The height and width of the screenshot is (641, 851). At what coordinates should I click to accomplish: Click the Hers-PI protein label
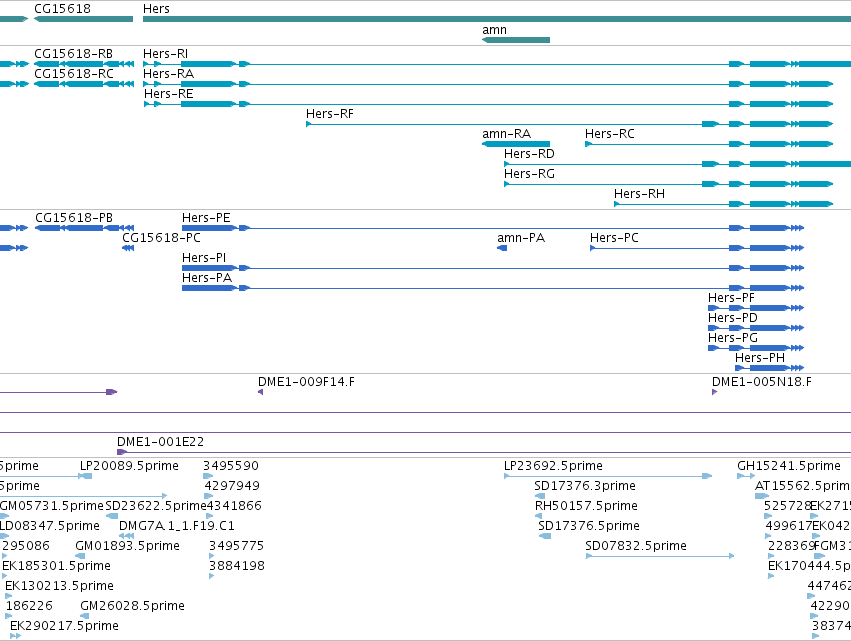click(x=204, y=258)
